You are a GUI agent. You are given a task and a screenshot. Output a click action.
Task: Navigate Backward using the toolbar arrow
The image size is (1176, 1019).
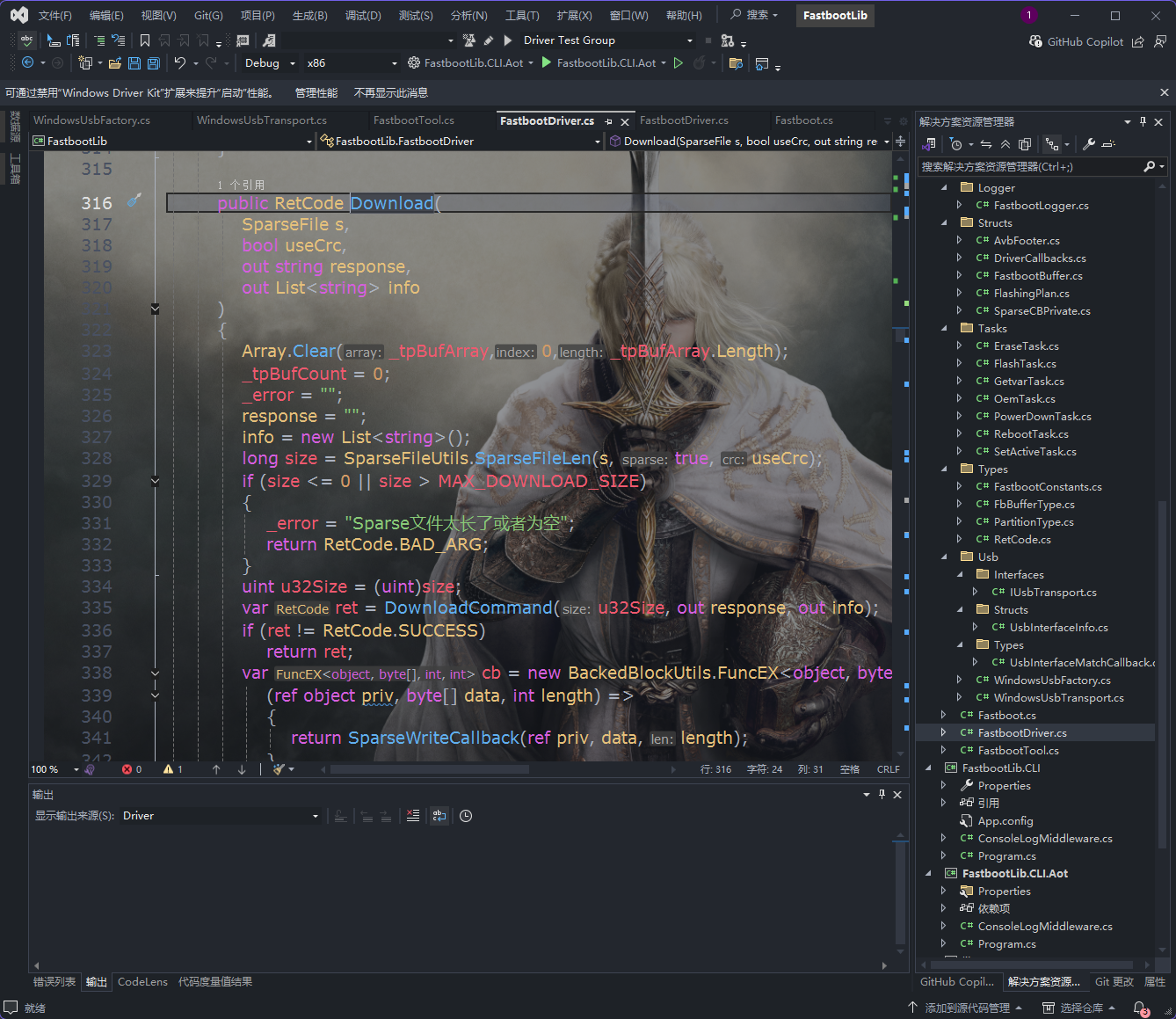26,62
